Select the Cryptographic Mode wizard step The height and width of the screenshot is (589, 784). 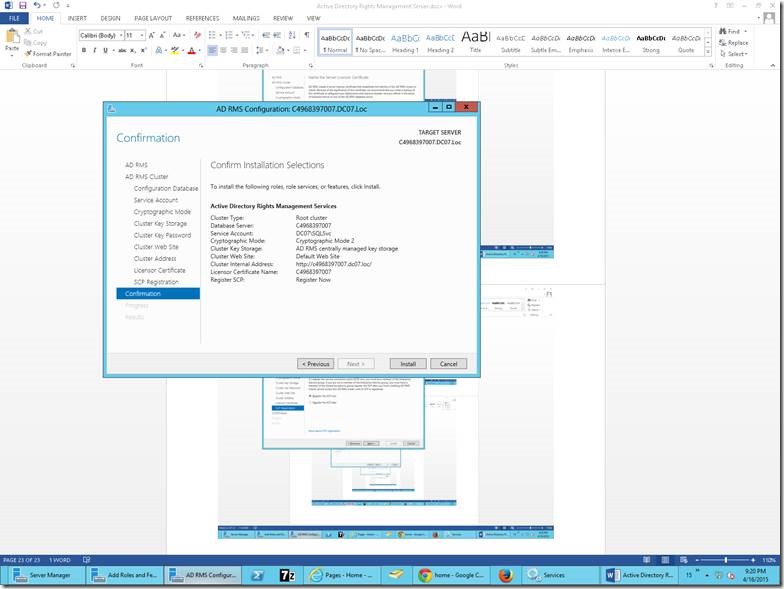(x=162, y=212)
